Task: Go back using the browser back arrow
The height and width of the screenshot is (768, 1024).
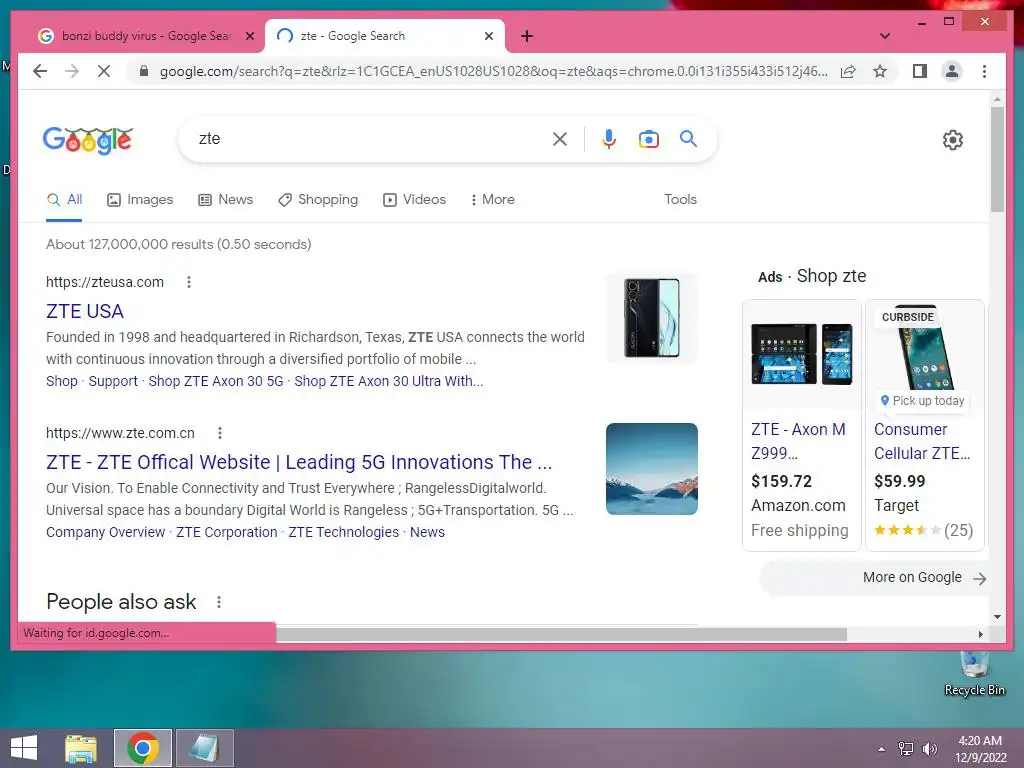Action: (40, 71)
